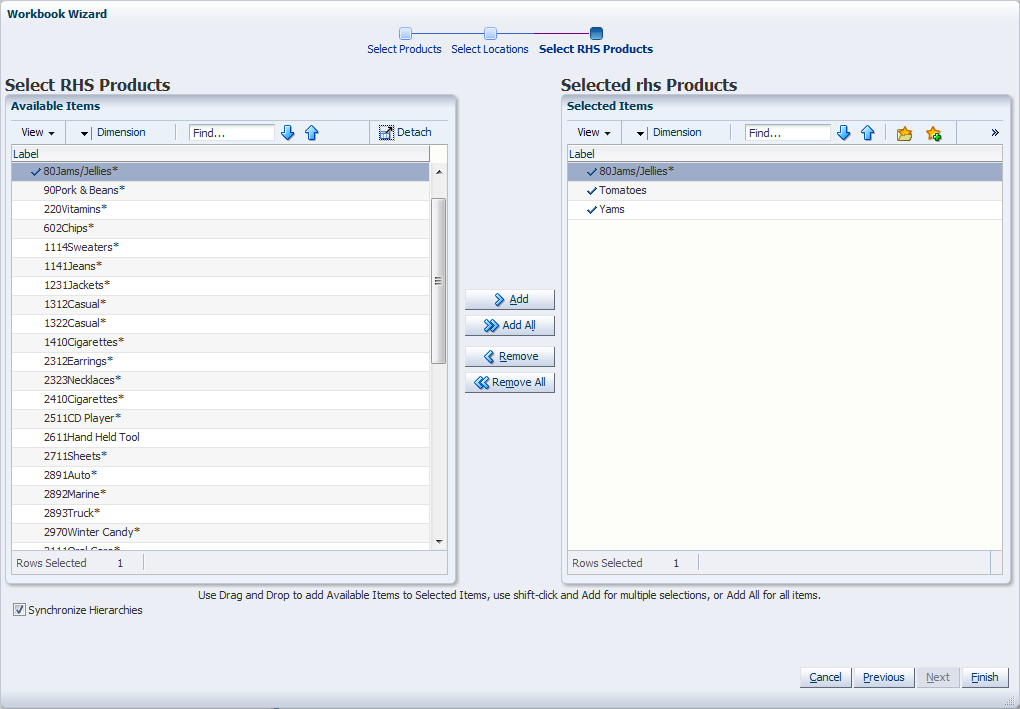The image size is (1020, 709).
Task: Click find-next down arrow in Selected Items
Action: (844, 133)
